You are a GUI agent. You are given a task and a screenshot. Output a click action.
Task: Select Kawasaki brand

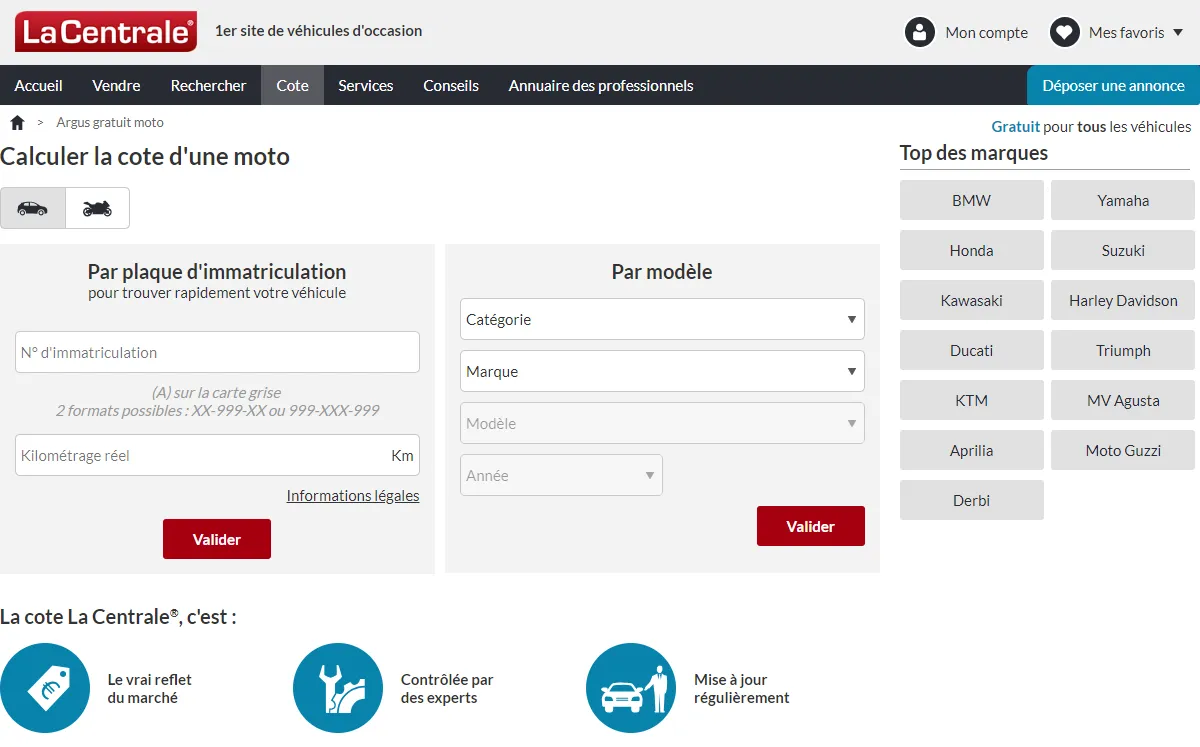972,300
